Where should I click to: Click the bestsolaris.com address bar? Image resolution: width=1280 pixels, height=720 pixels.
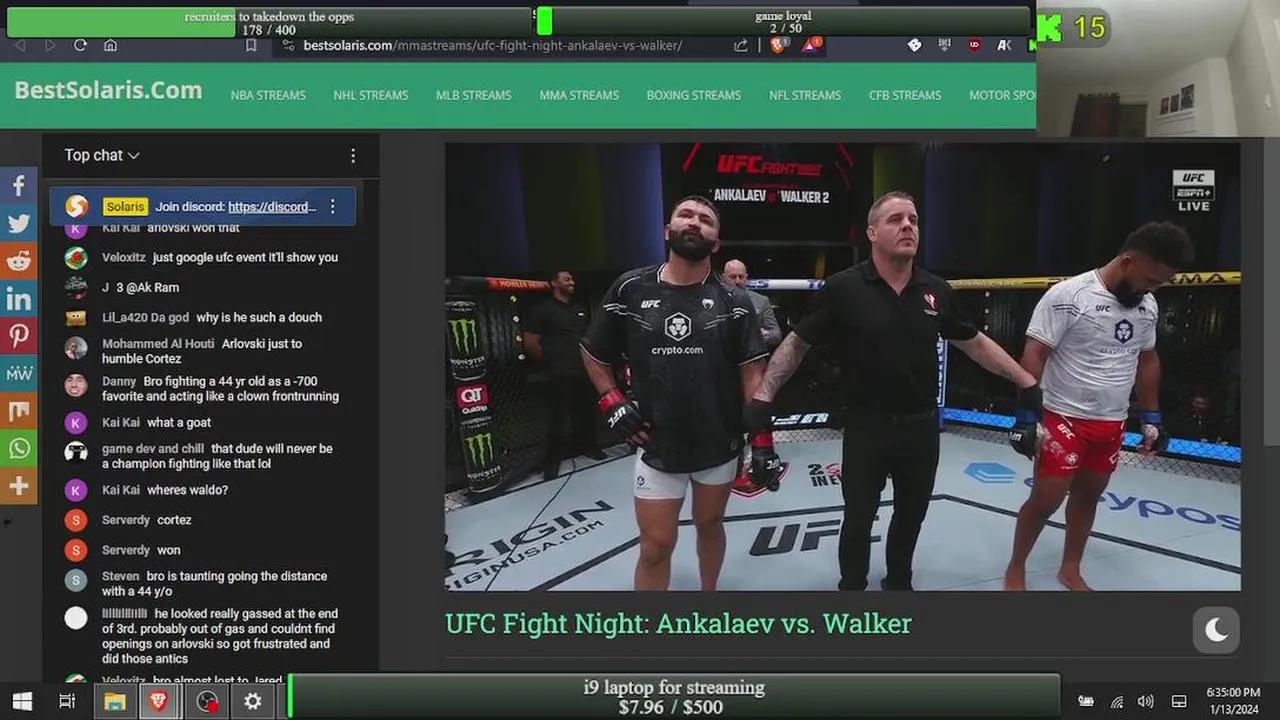point(492,45)
